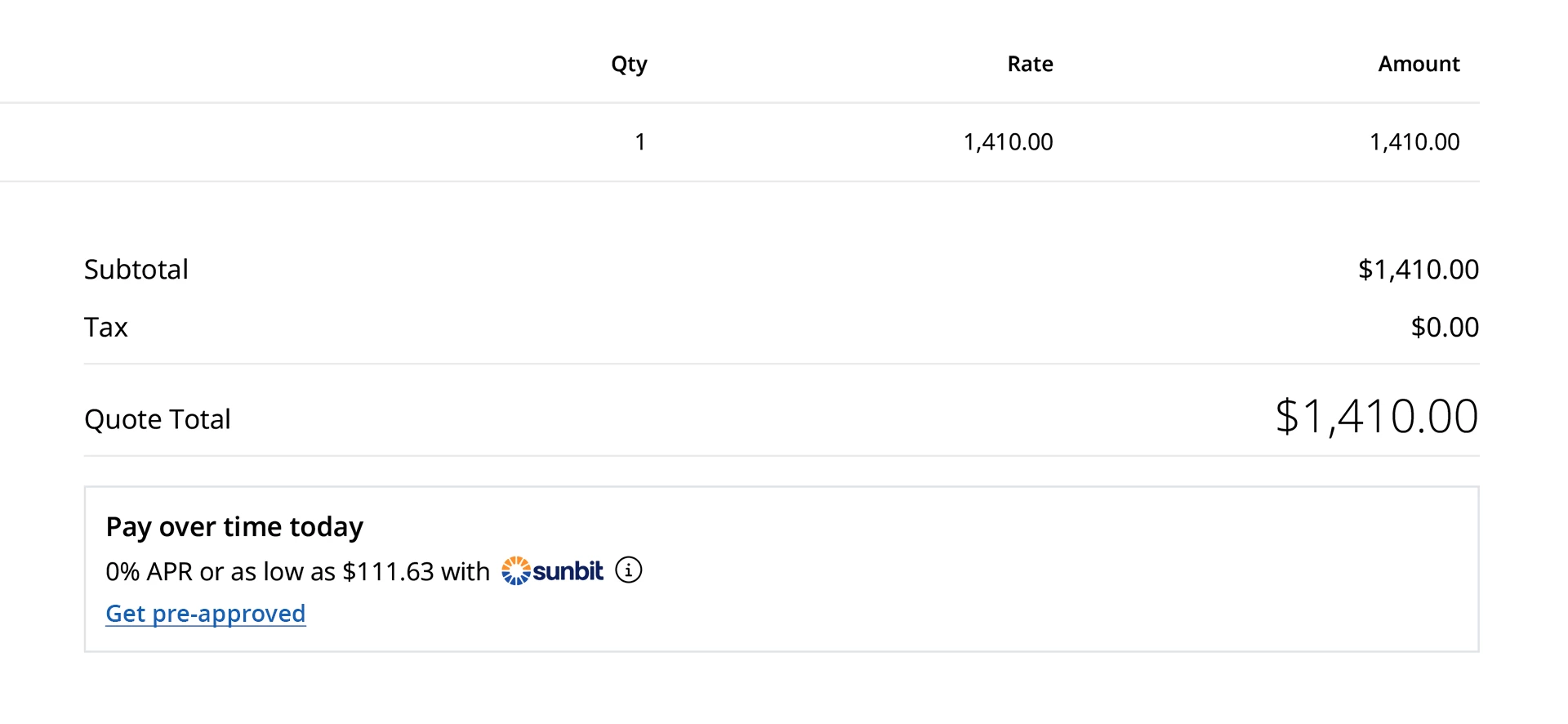Click the large Quote Total amount
This screenshot has height=724, width=1568.
click(x=1376, y=417)
